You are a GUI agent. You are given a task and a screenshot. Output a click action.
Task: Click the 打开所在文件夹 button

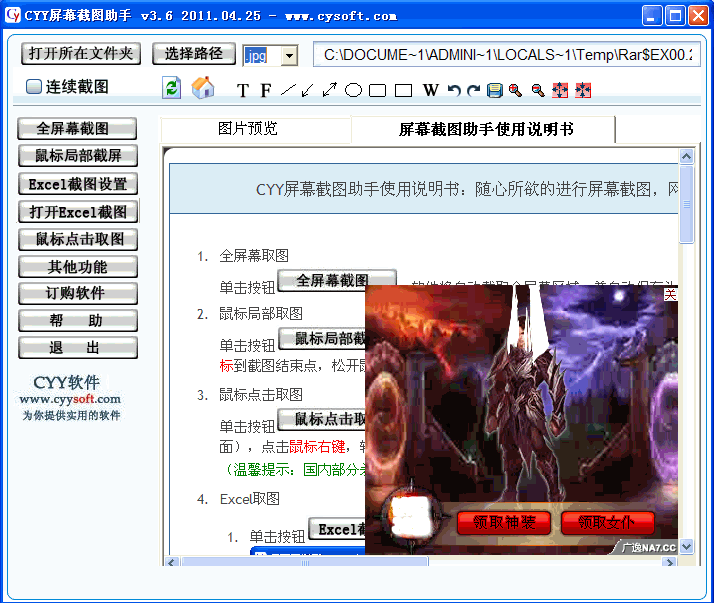80,54
